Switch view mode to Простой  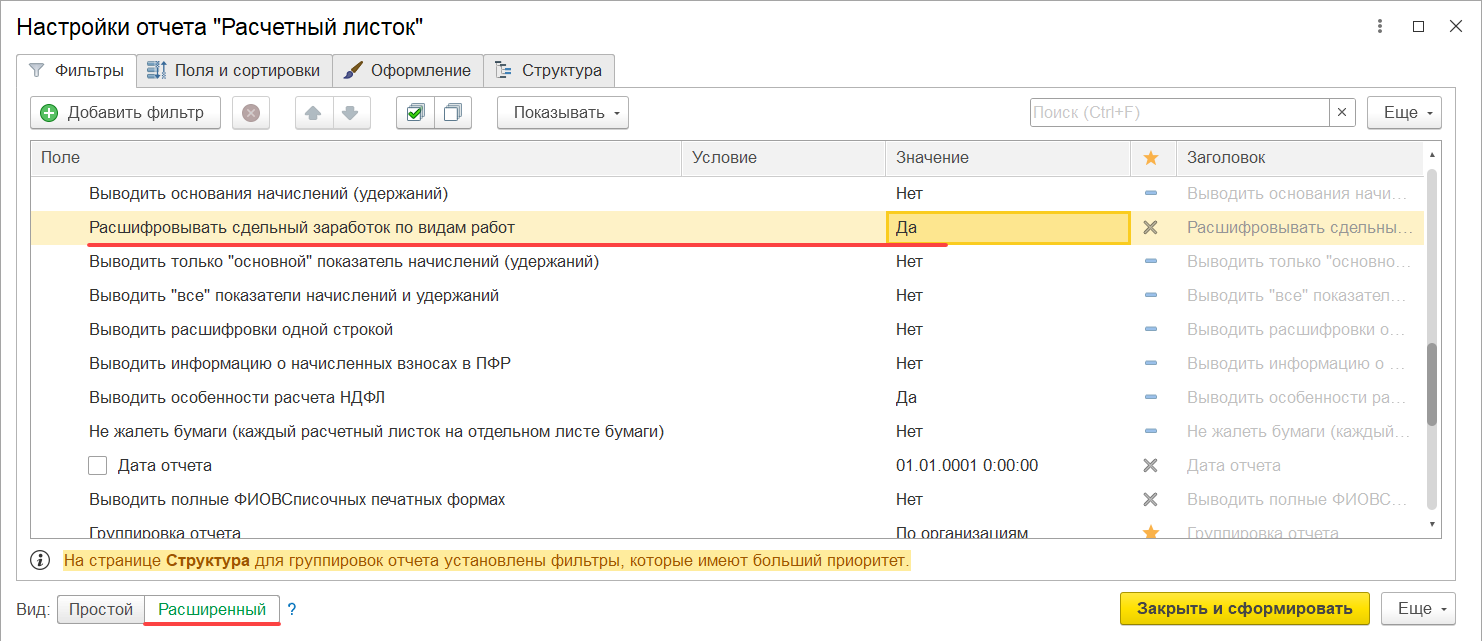click(x=101, y=609)
